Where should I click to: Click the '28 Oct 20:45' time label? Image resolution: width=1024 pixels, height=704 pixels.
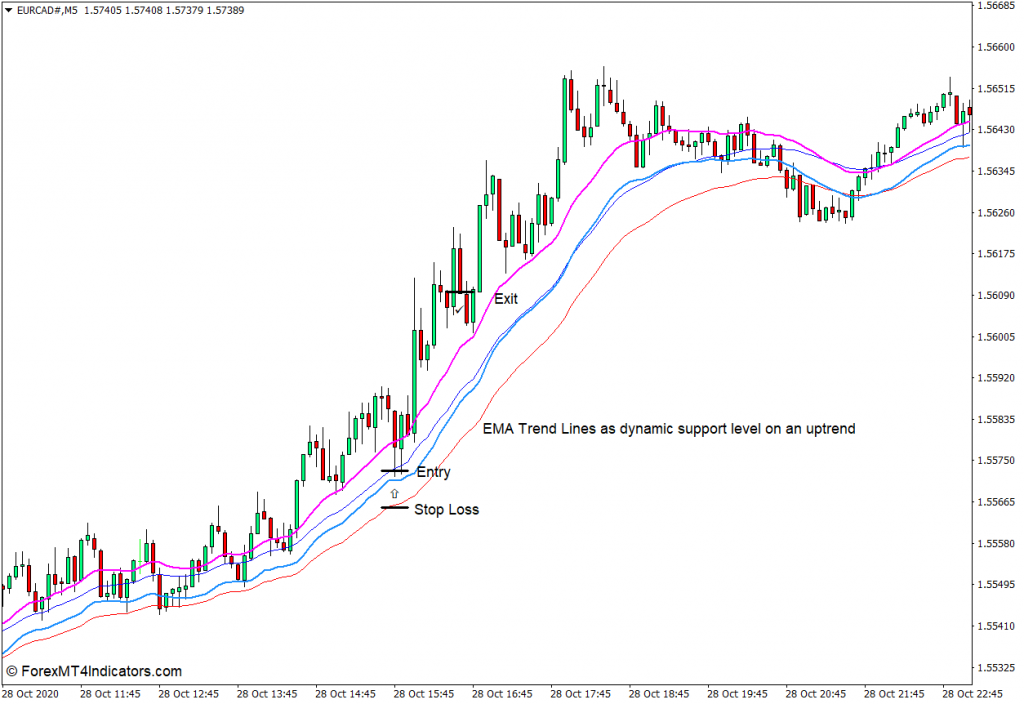point(816,694)
